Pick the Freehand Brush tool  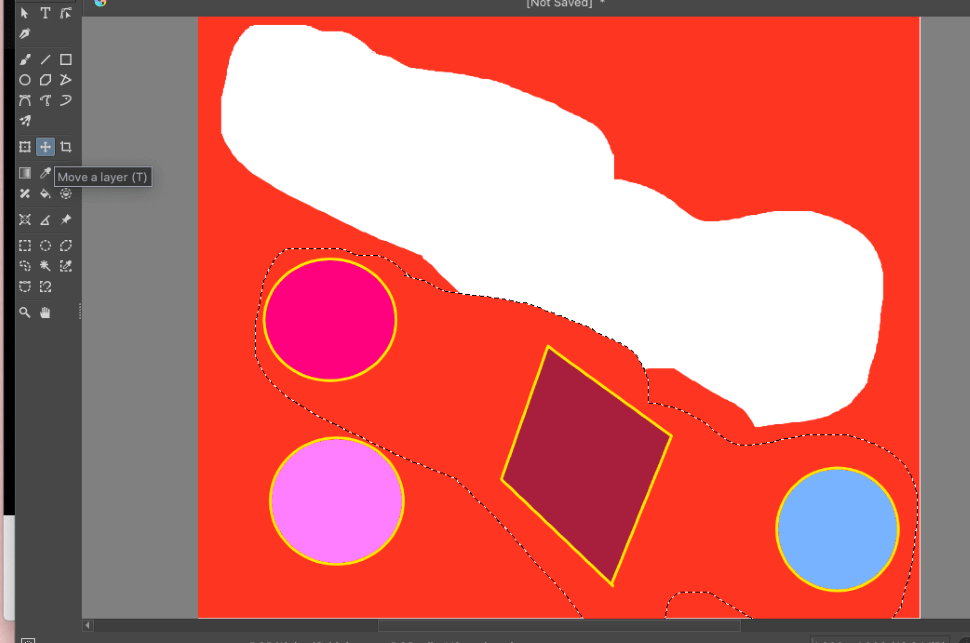pos(25,60)
